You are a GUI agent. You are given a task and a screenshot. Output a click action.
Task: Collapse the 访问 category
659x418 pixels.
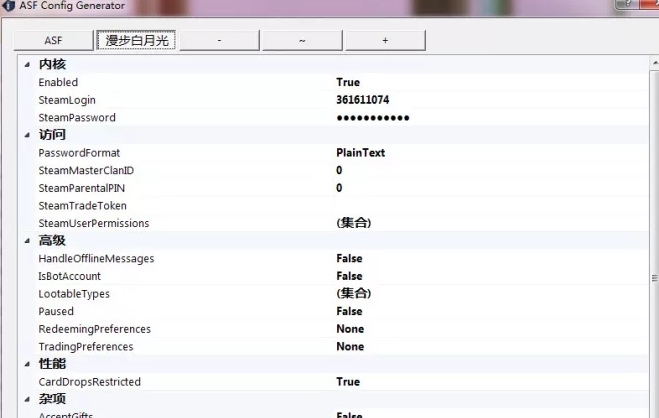(27, 135)
